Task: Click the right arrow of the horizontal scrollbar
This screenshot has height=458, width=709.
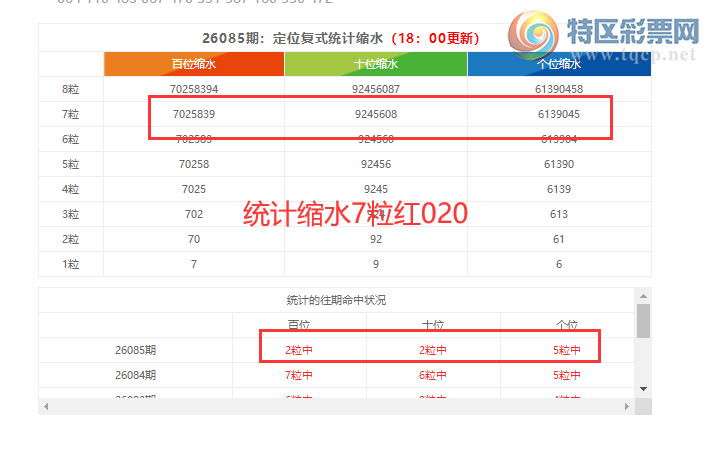Action: [627, 406]
